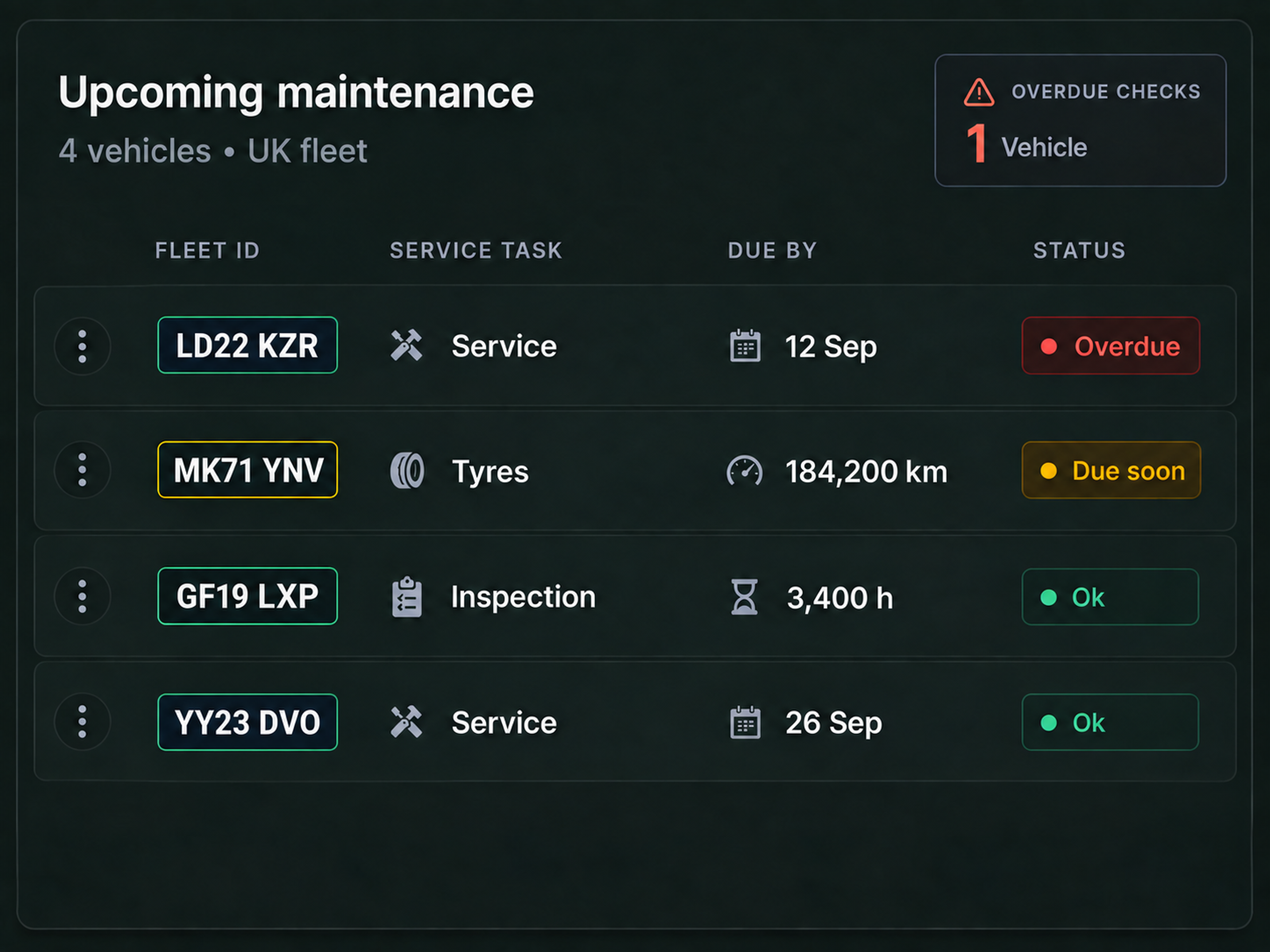
Task: Click the calendar icon next to 26 Sep
Action: click(x=745, y=722)
